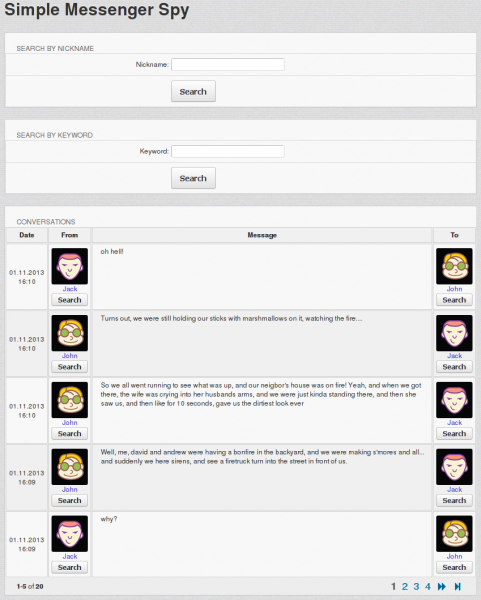The width and height of the screenshot is (481, 600).
Task: Click Search button under Keyword field
Action: 193,178
